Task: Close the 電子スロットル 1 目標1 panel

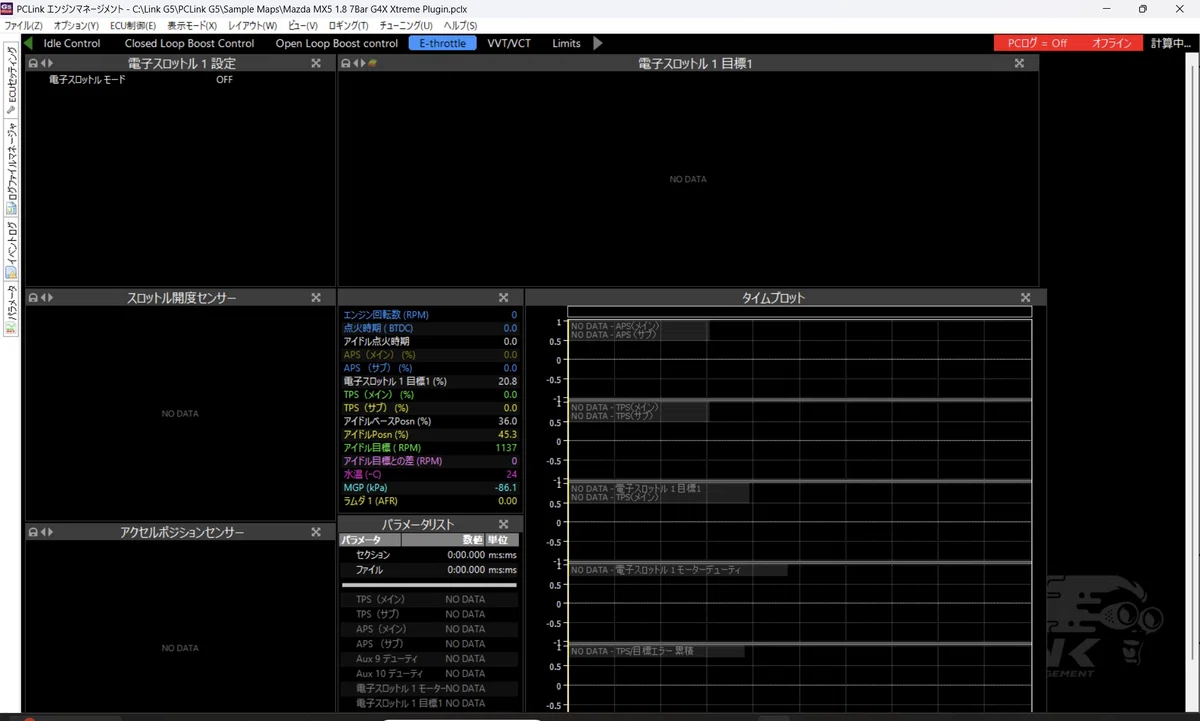Action: pos(1019,63)
